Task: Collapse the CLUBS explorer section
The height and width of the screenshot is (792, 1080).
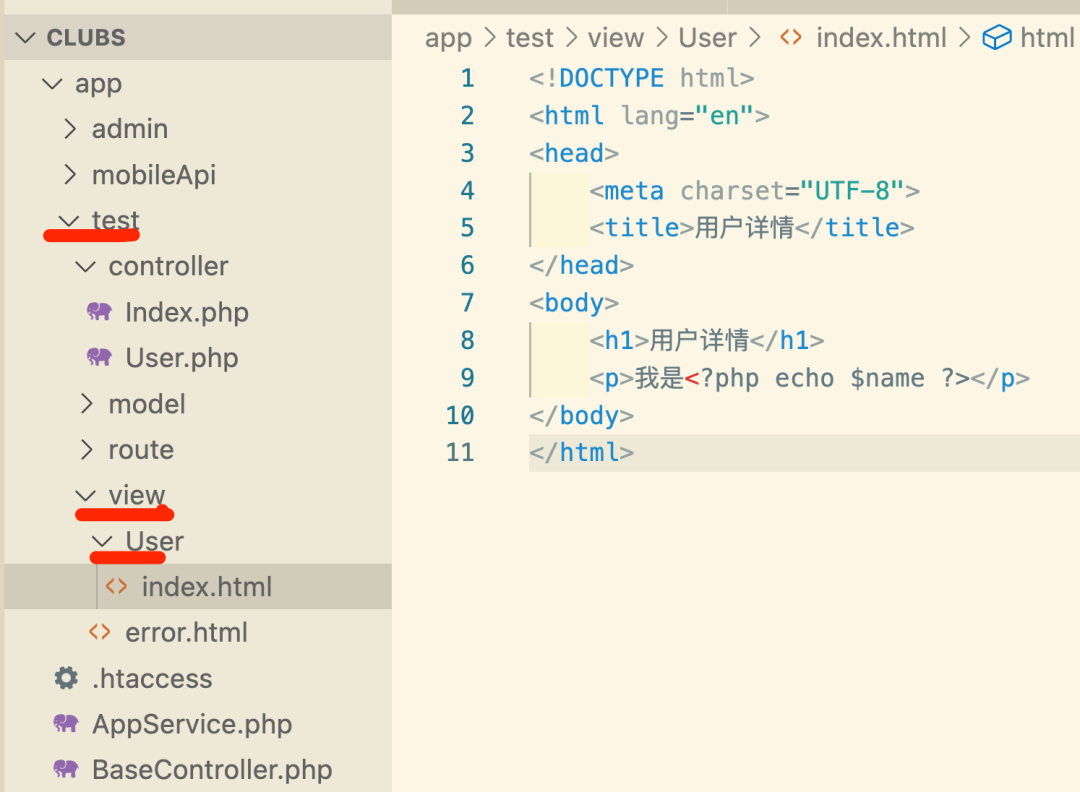Action: point(24,37)
